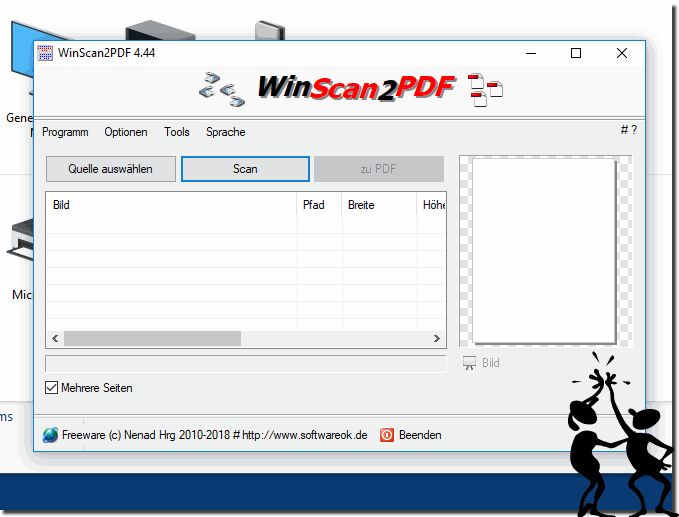Maximize the WinScan2PDF window
679x517 pixels.
(x=576, y=53)
